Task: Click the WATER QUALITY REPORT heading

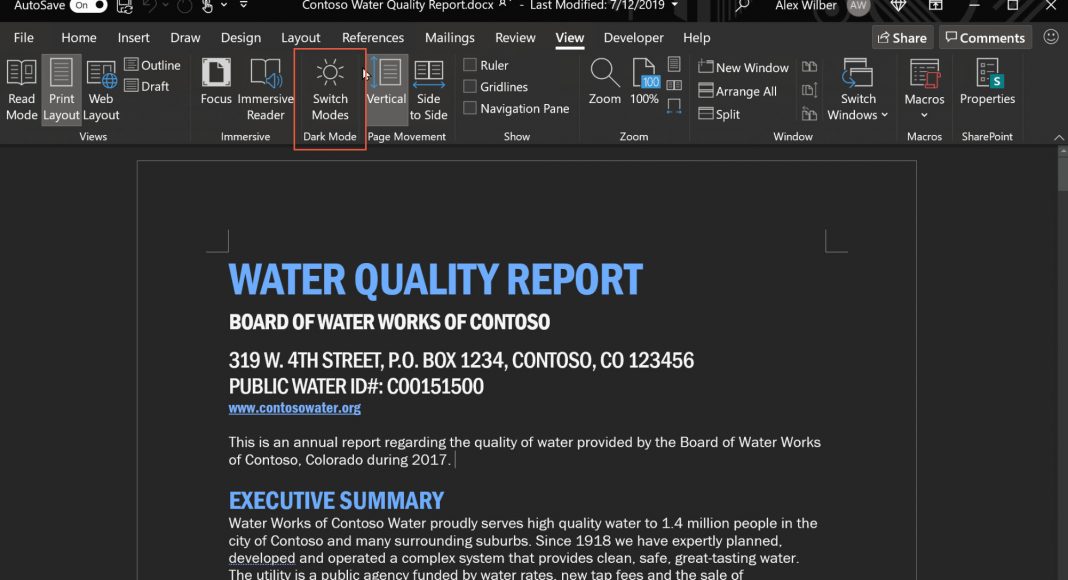Action: tap(435, 279)
